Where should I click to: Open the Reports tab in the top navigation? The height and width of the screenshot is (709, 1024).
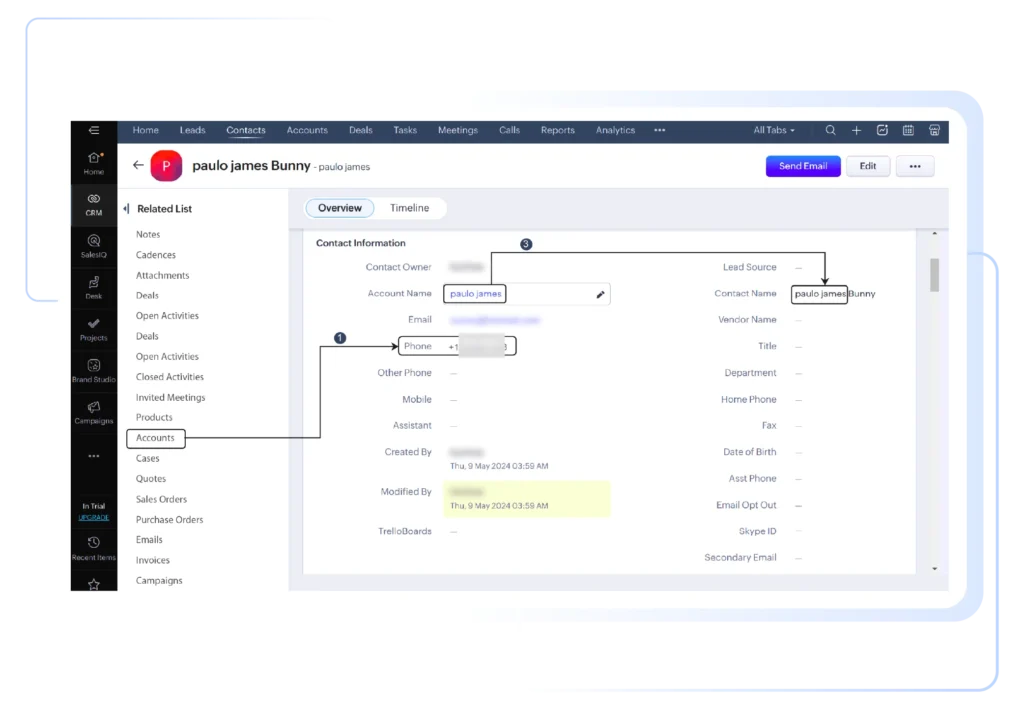click(557, 130)
